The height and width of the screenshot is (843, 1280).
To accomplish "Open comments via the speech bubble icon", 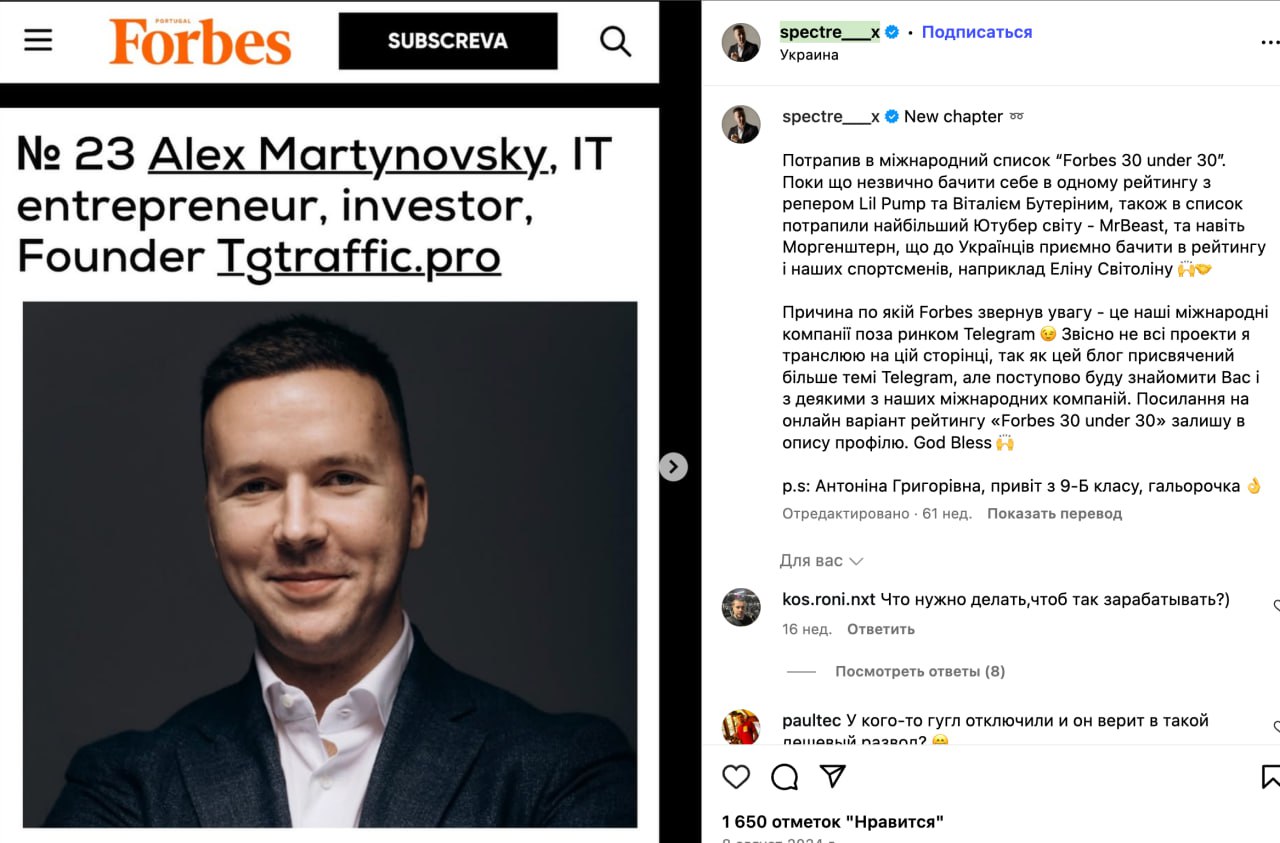I will (785, 777).
